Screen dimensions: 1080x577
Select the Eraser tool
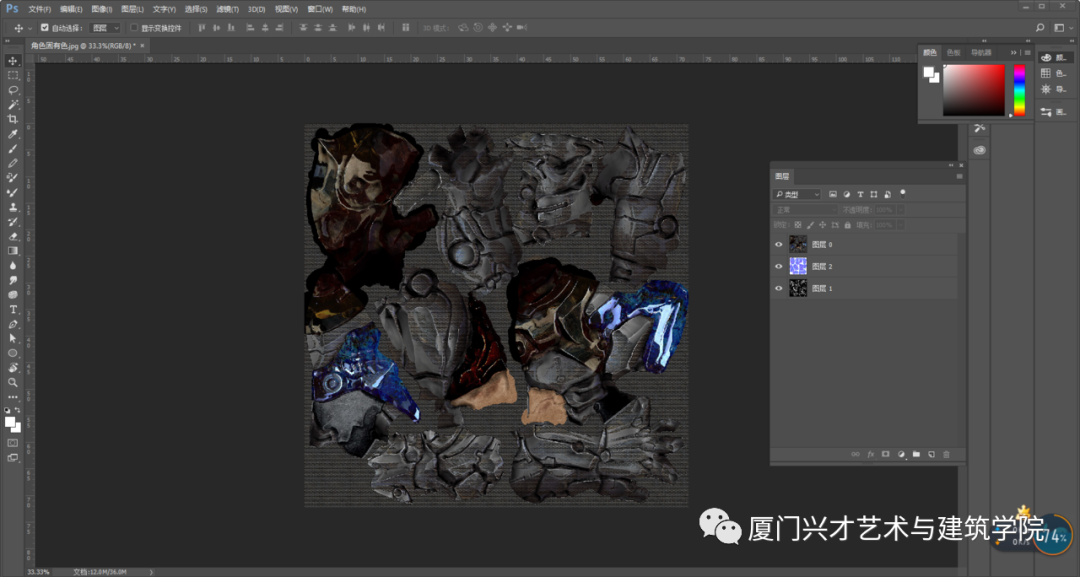(12, 236)
